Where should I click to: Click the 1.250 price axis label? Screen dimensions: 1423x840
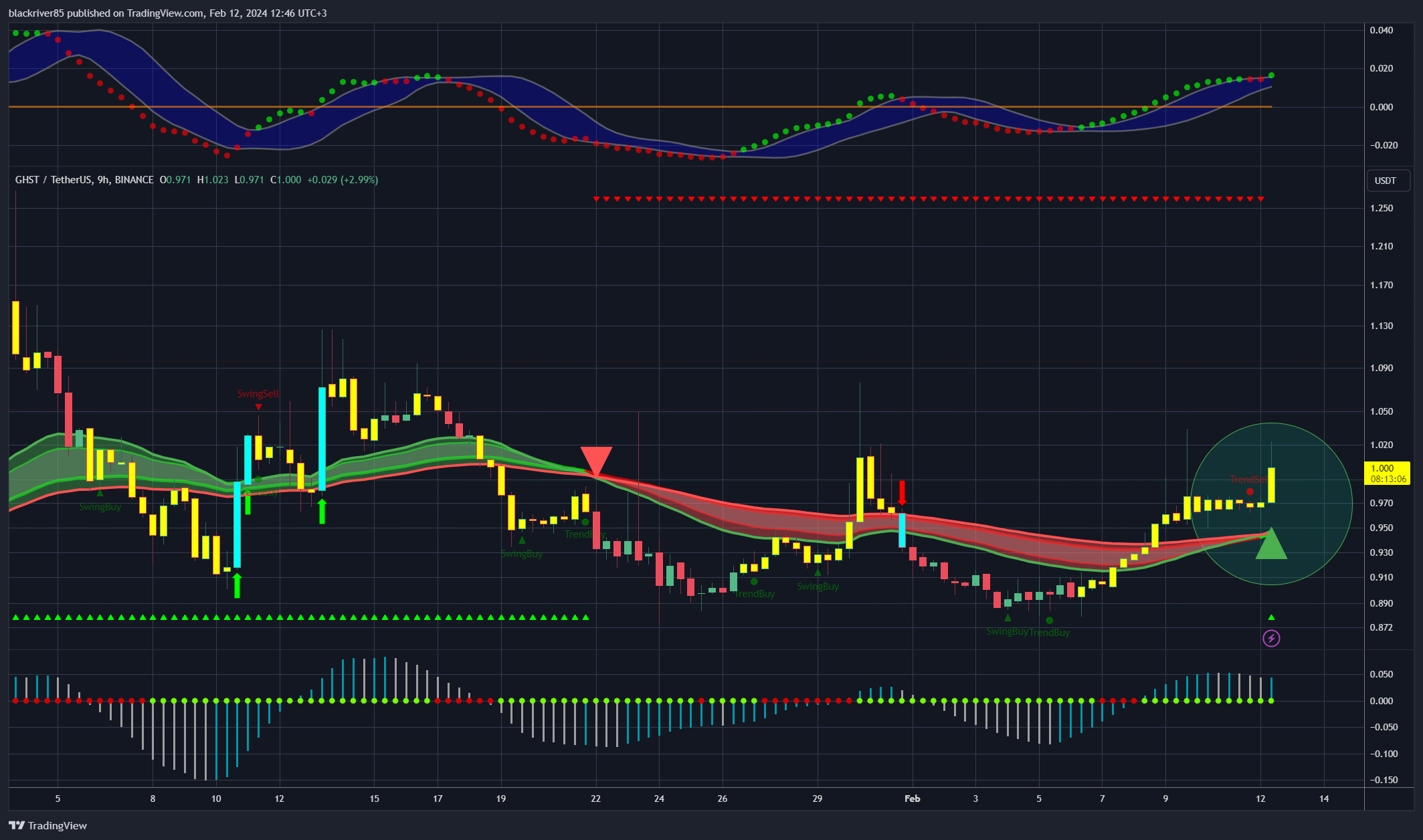pyautogui.click(x=1382, y=208)
